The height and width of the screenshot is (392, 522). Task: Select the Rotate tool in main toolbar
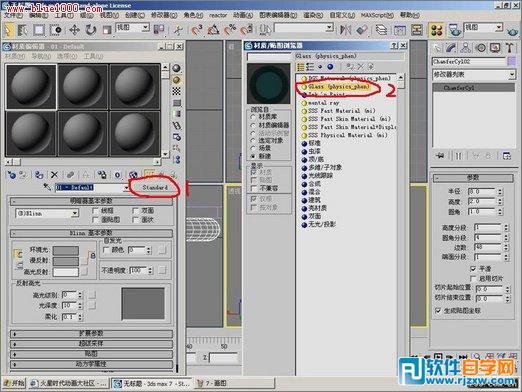click(90, 30)
